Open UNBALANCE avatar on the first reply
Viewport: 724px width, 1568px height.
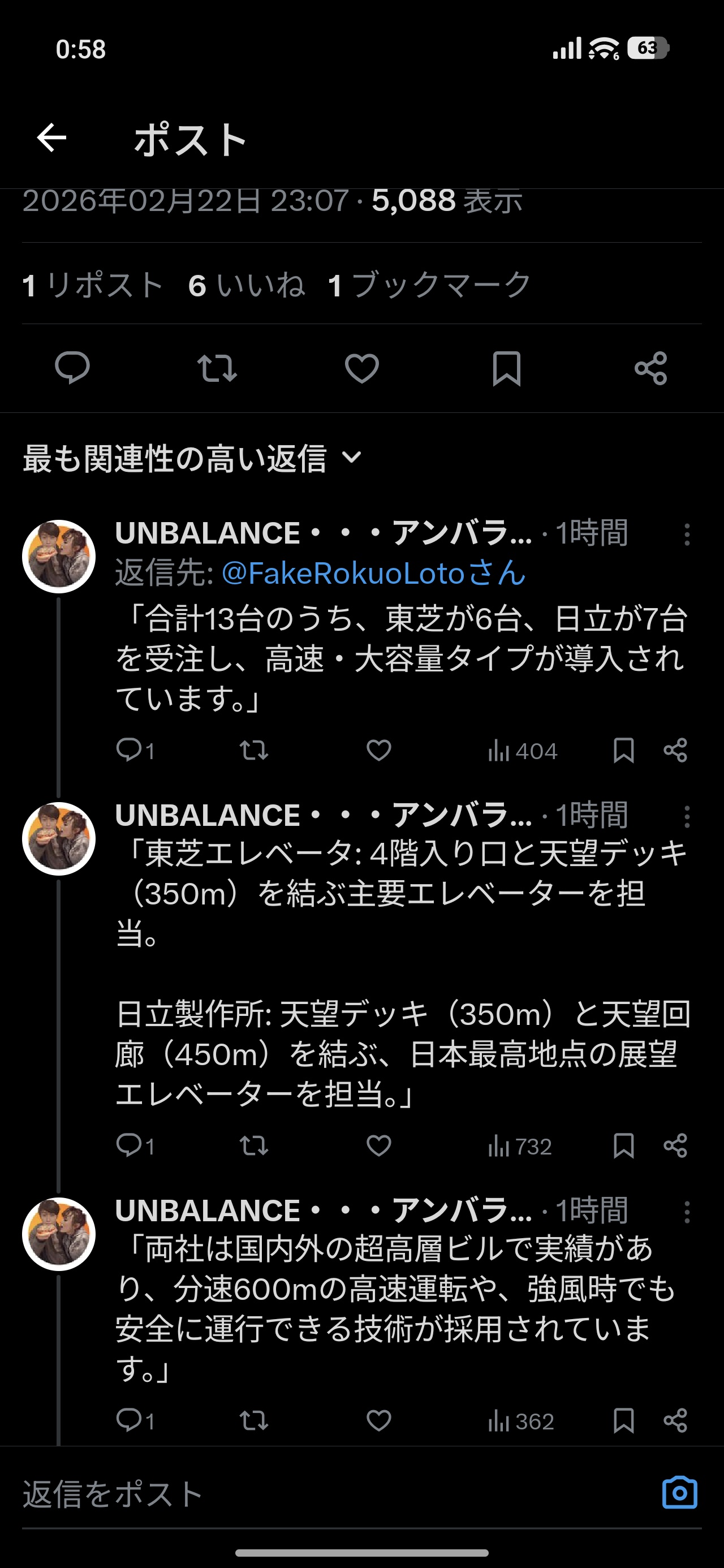tap(59, 557)
